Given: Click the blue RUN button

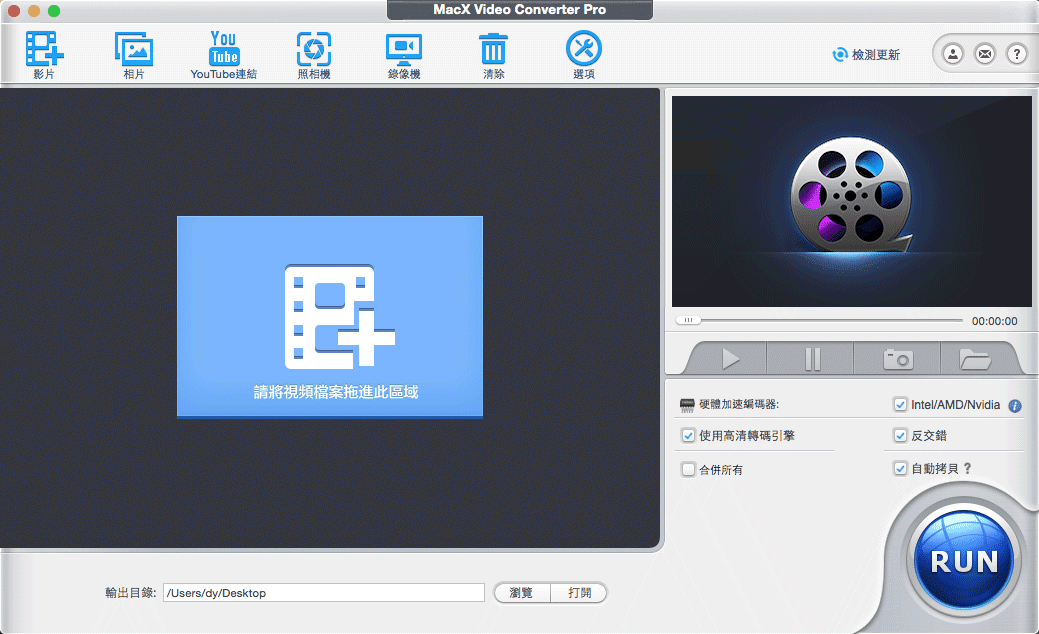Looking at the screenshot, I should (x=964, y=560).
